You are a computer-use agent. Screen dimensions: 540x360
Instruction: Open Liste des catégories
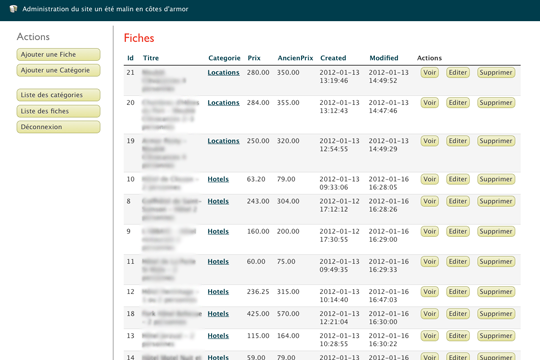click(58, 95)
